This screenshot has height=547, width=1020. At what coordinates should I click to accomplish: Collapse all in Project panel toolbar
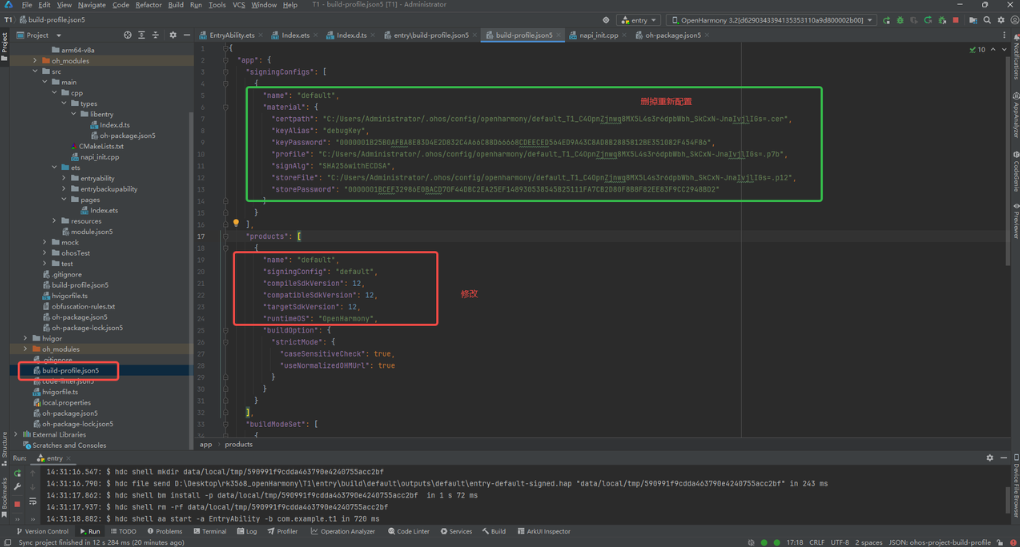pyautogui.click(x=156, y=35)
